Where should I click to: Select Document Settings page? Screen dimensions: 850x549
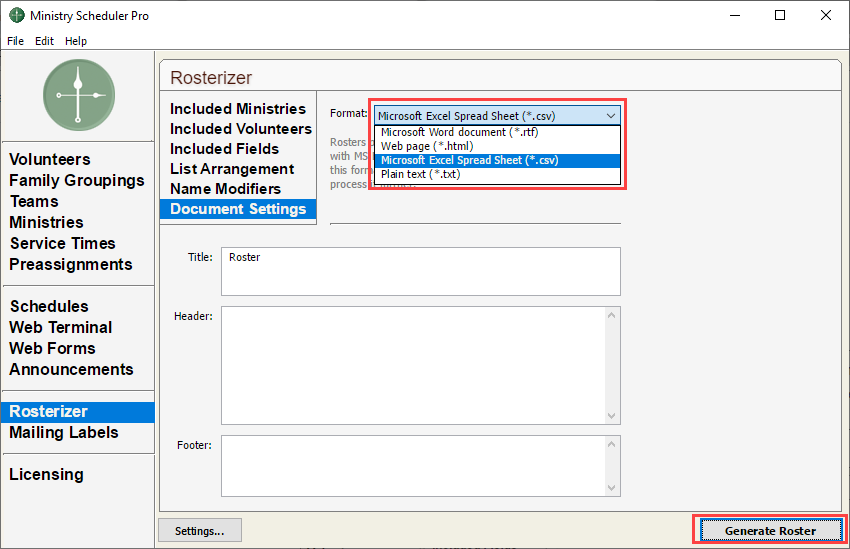pyautogui.click(x=238, y=209)
